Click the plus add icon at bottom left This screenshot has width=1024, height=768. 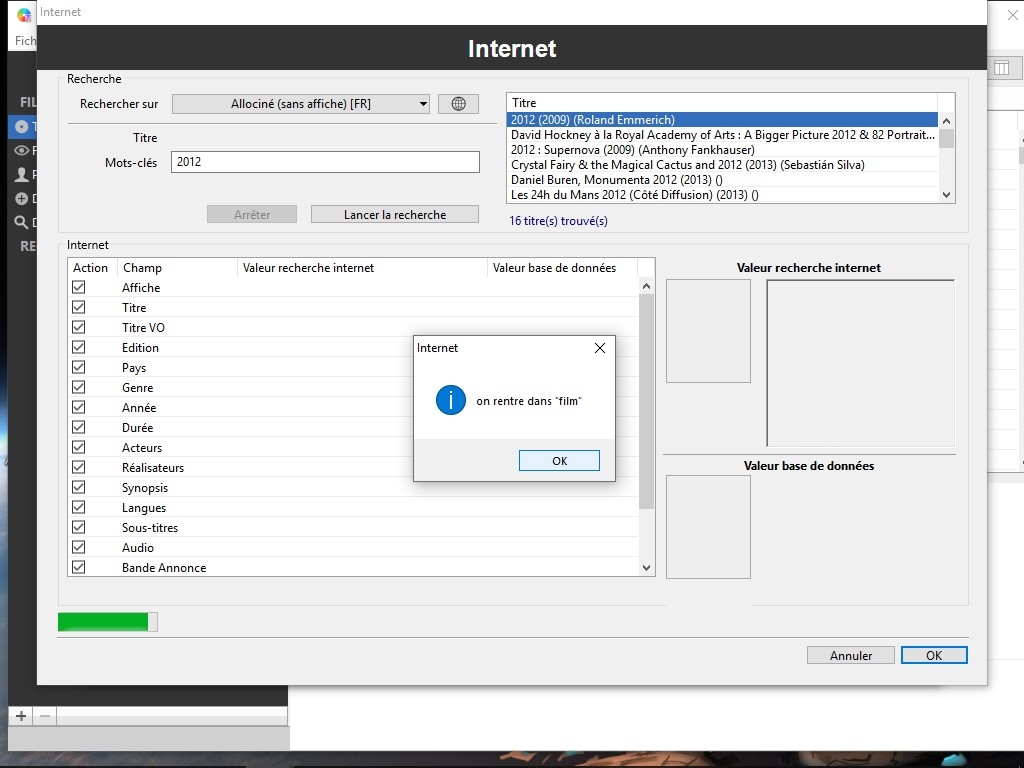(21, 716)
